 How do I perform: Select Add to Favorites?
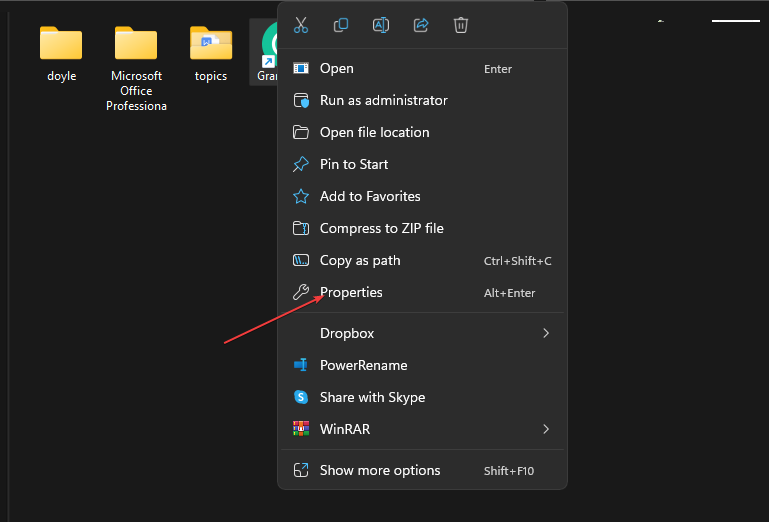point(422,196)
